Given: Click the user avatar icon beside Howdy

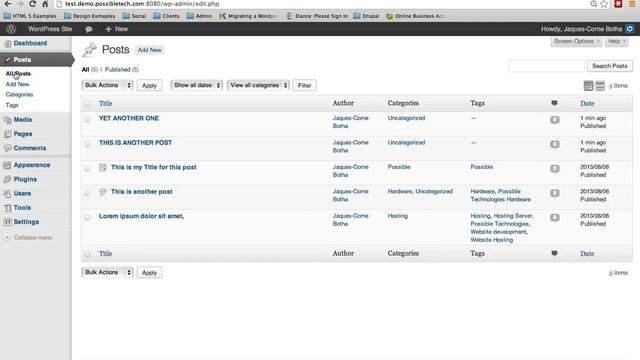Looking at the screenshot, I should [630, 29].
